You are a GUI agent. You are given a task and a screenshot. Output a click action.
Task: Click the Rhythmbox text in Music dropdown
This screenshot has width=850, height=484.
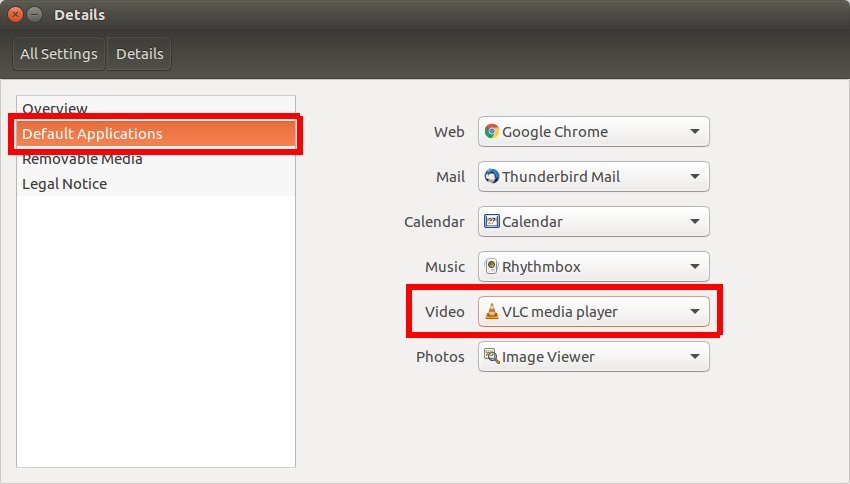click(x=541, y=267)
